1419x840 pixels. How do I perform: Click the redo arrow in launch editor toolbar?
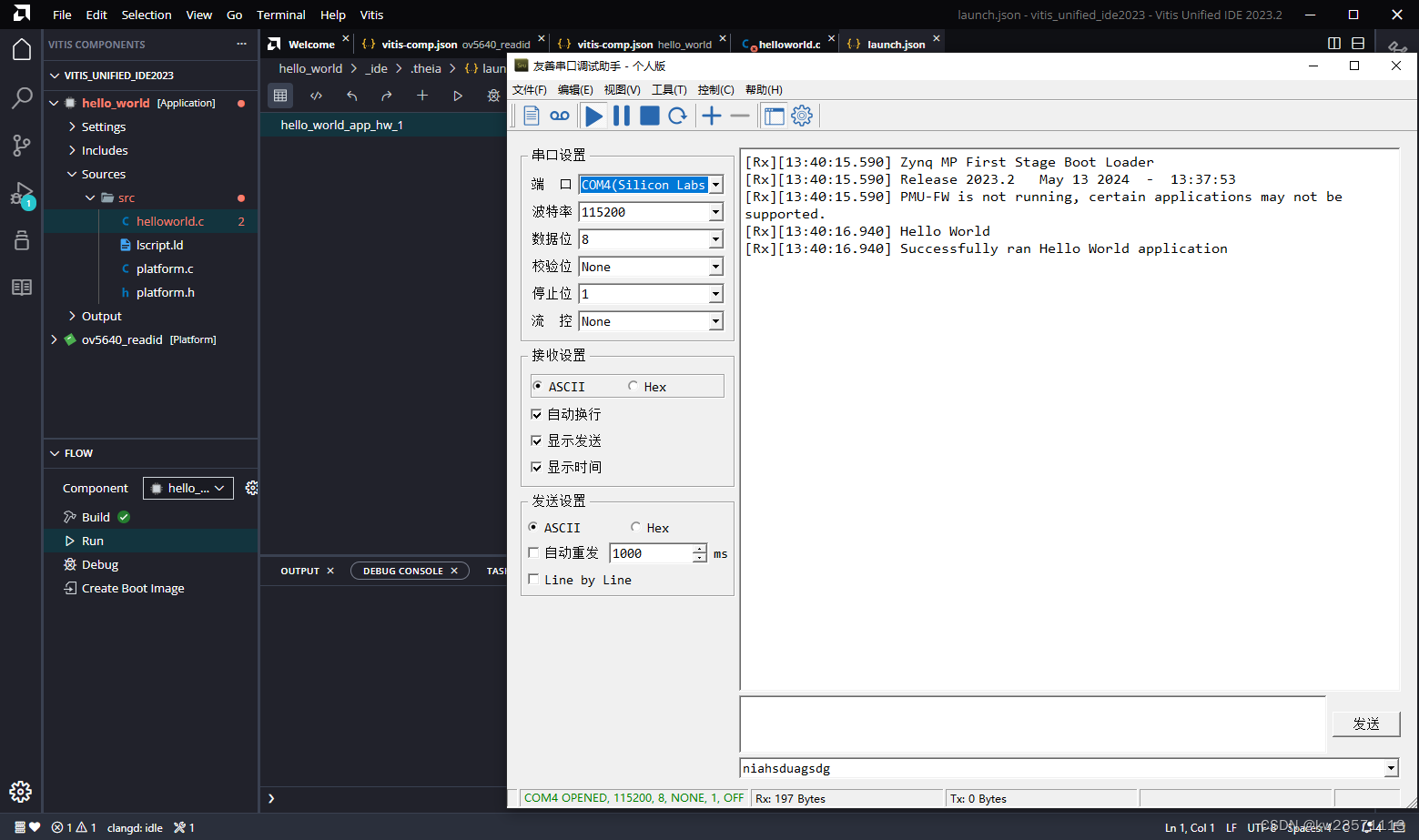point(387,96)
